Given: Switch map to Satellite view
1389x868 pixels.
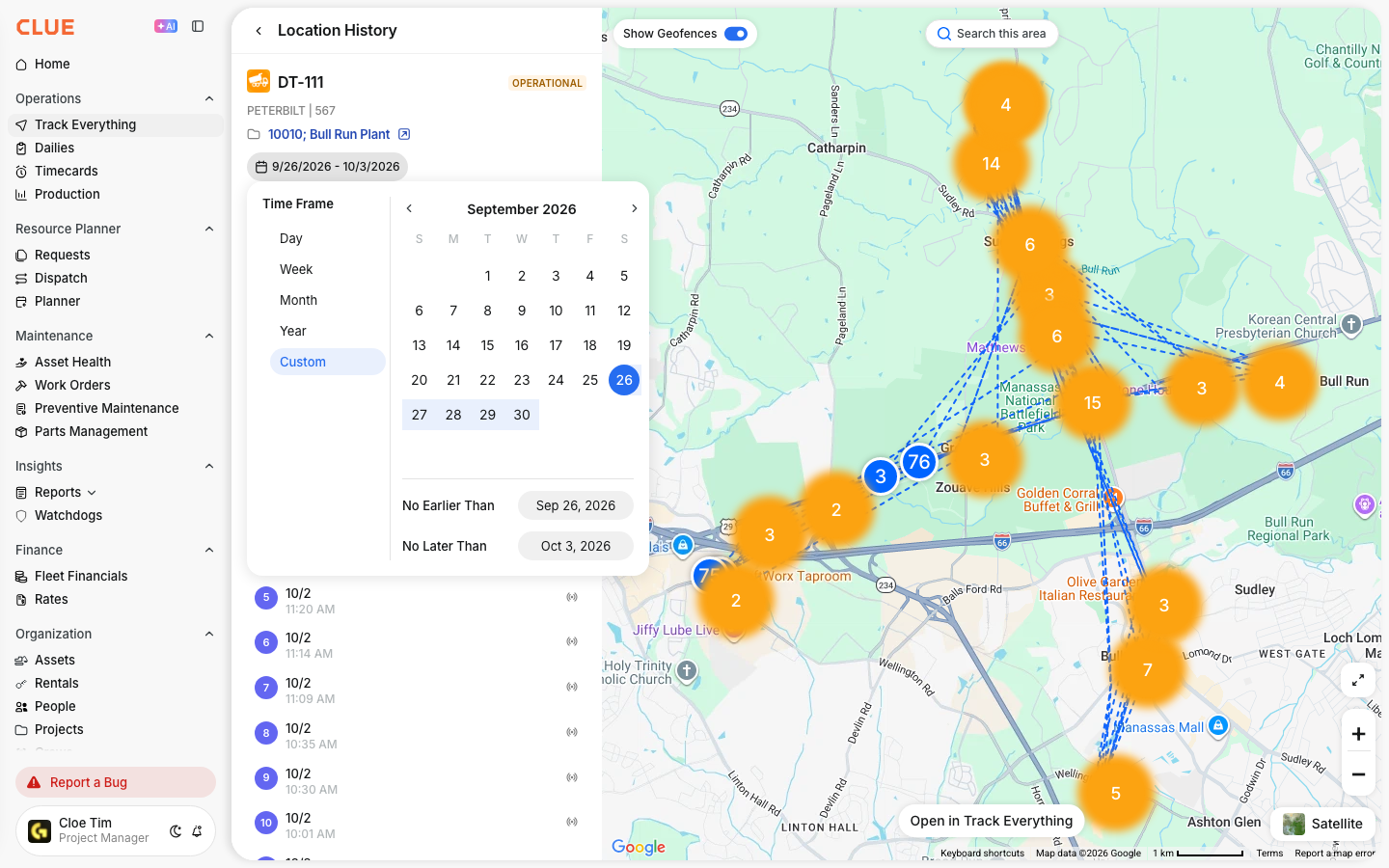Looking at the screenshot, I should [1322, 824].
